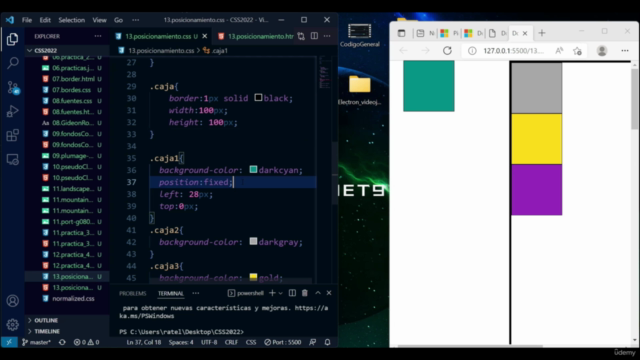Close the 13.posicionamiento.css tab
Screen dimensions: 640x360
tap(204, 36)
